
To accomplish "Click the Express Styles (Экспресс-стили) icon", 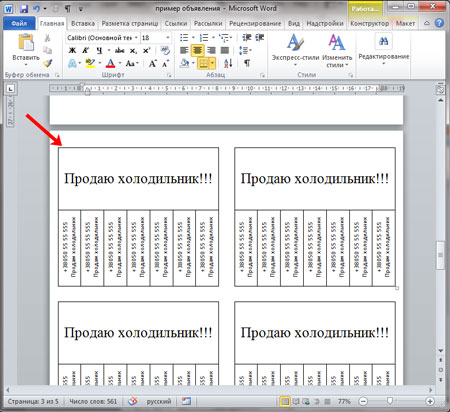I will pos(295,42).
